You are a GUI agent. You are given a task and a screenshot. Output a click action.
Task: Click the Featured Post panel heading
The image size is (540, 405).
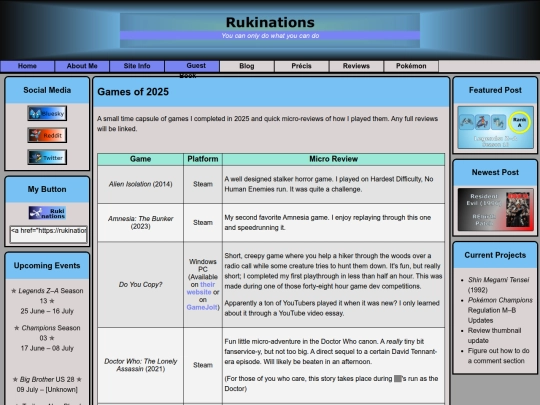click(x=495, y=90)
